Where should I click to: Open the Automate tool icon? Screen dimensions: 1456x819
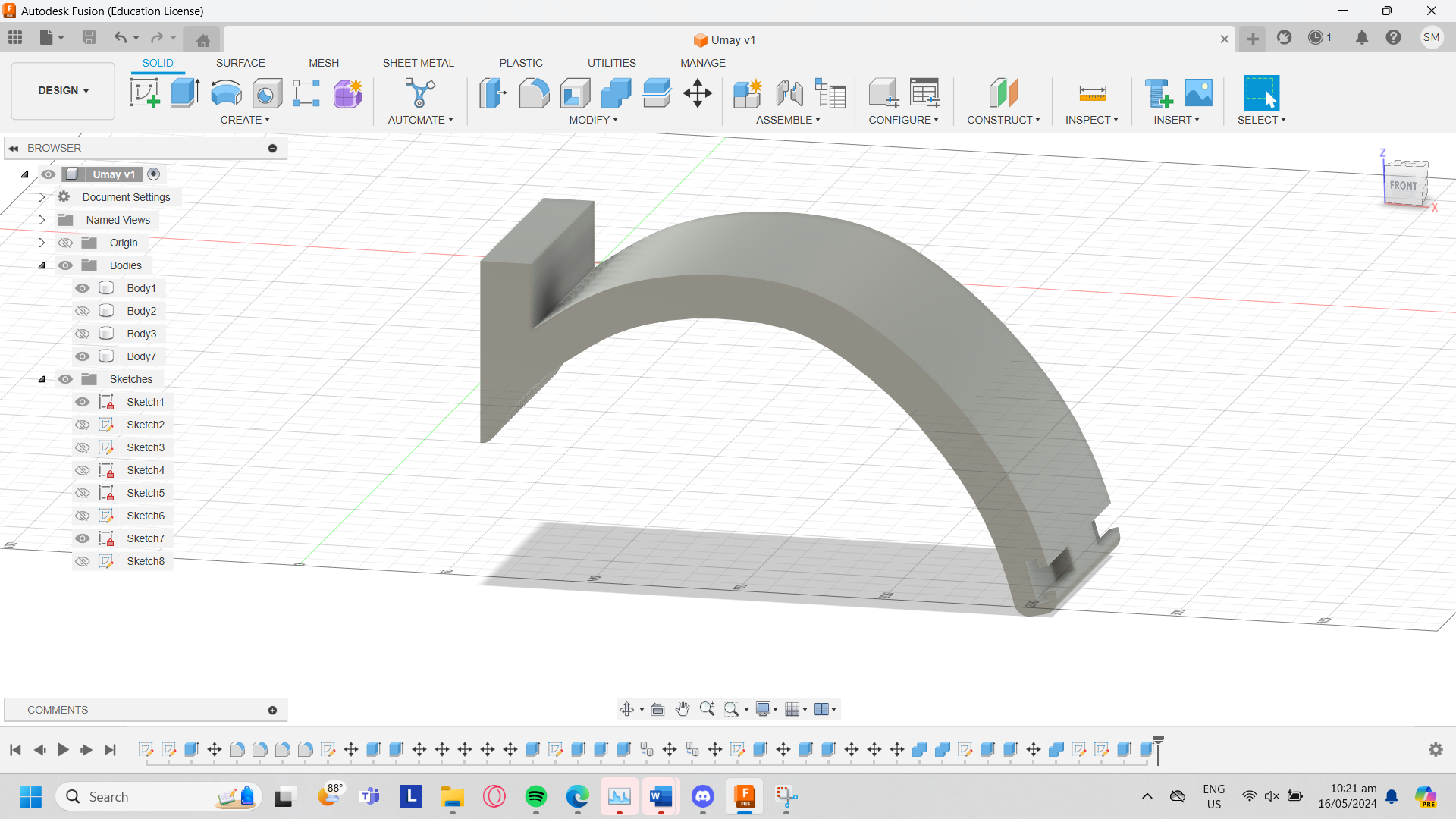pyautogui.click(x=420, y=93)
